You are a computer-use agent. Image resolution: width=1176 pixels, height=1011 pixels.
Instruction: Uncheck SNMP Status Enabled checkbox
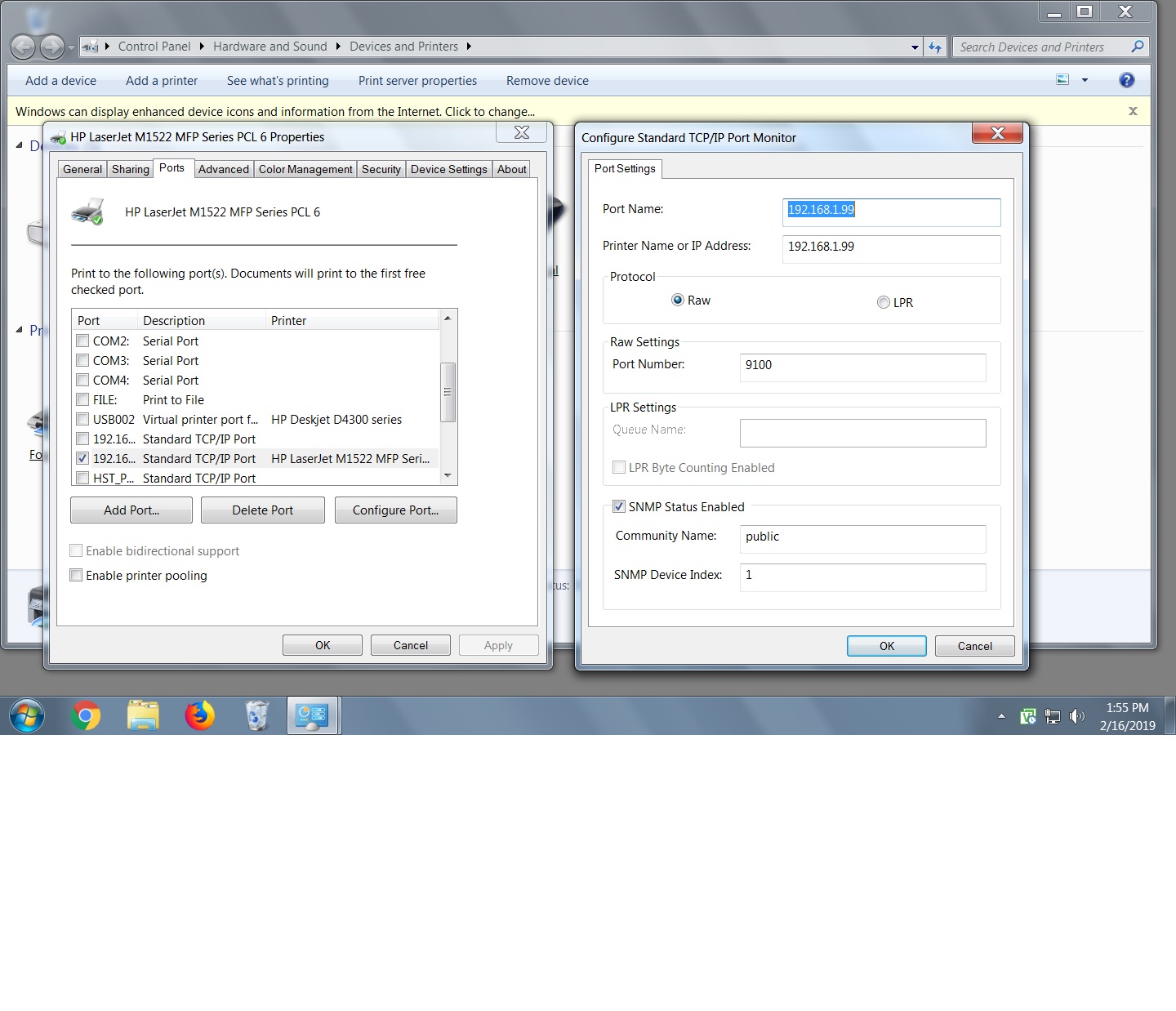click(619, 507)
